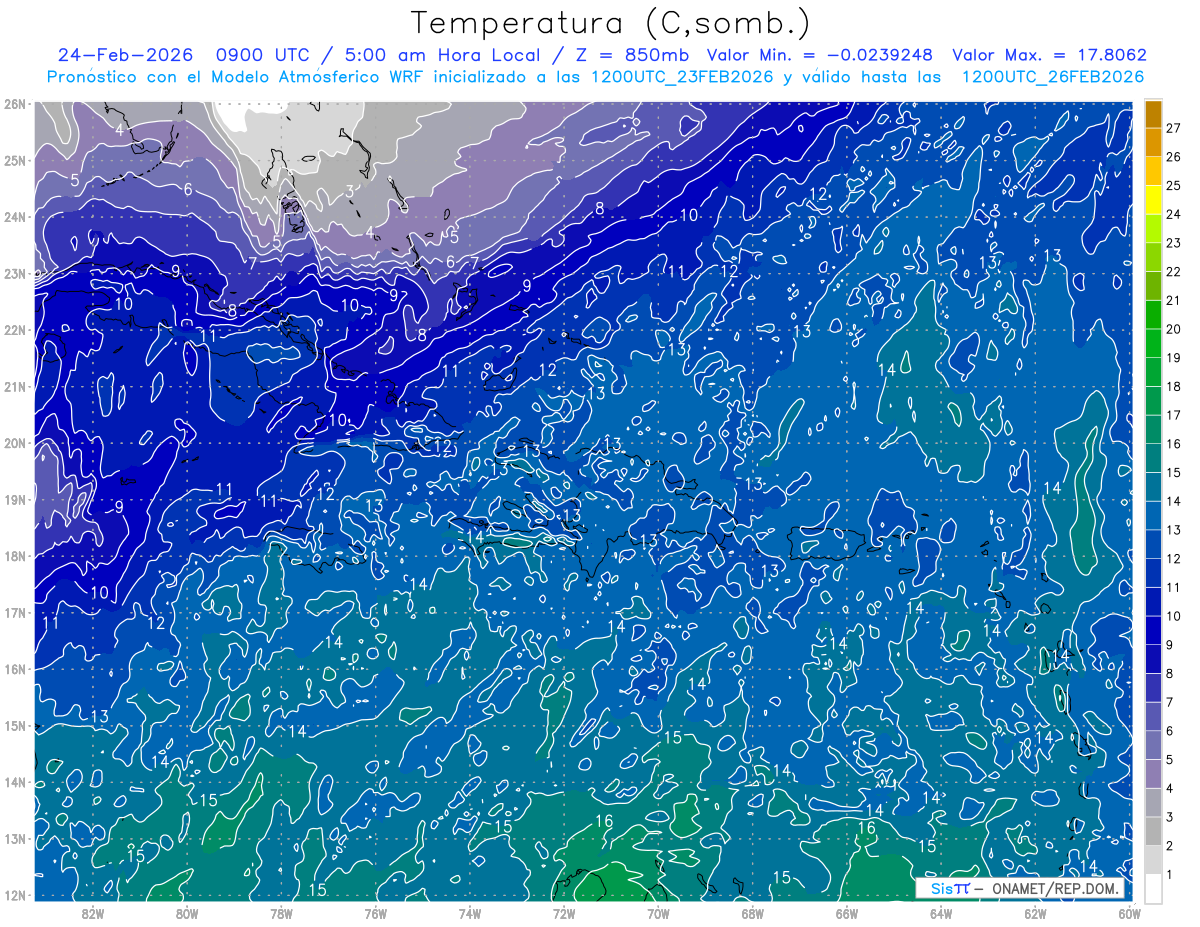1200x927 pixels.
Task: Click the '17N' latitude axis label
Action: coord(16,612)
